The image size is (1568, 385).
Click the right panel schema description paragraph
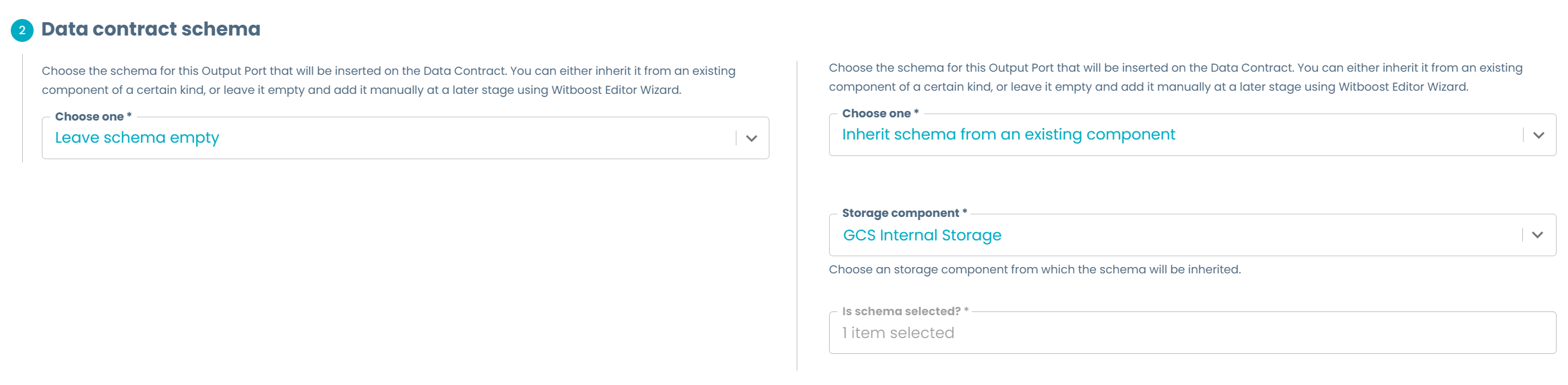pyautogui.click(x=1175, y=77)
